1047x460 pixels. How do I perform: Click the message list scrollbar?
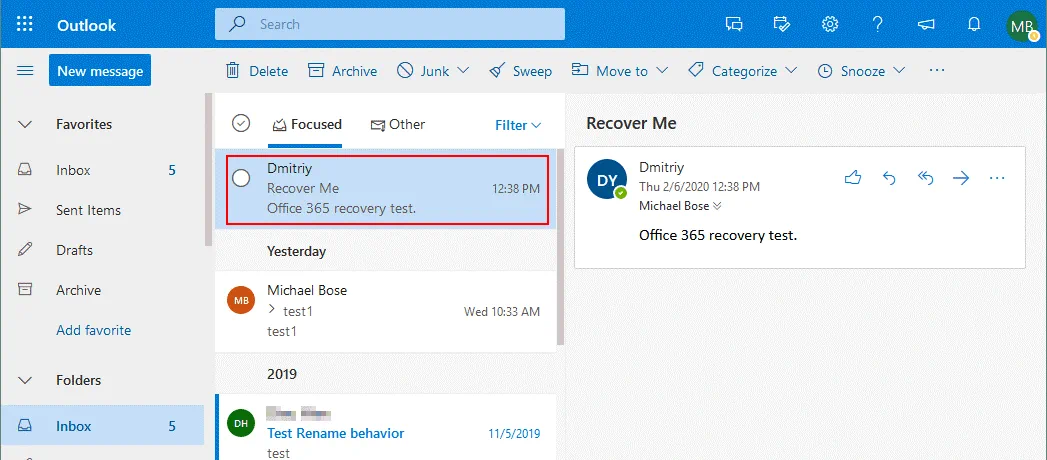click(561, 247)
